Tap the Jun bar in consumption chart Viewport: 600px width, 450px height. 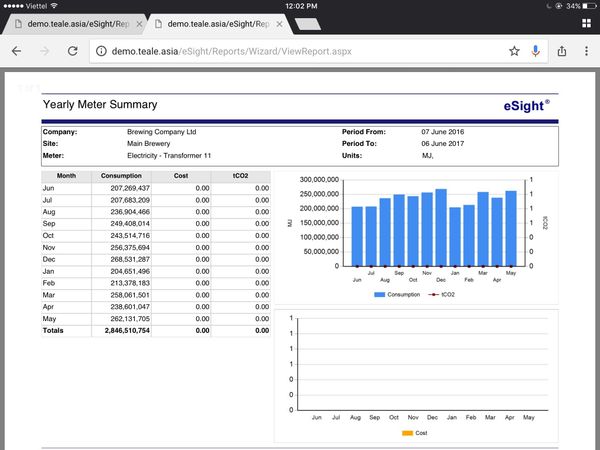(x=357, y=236)
